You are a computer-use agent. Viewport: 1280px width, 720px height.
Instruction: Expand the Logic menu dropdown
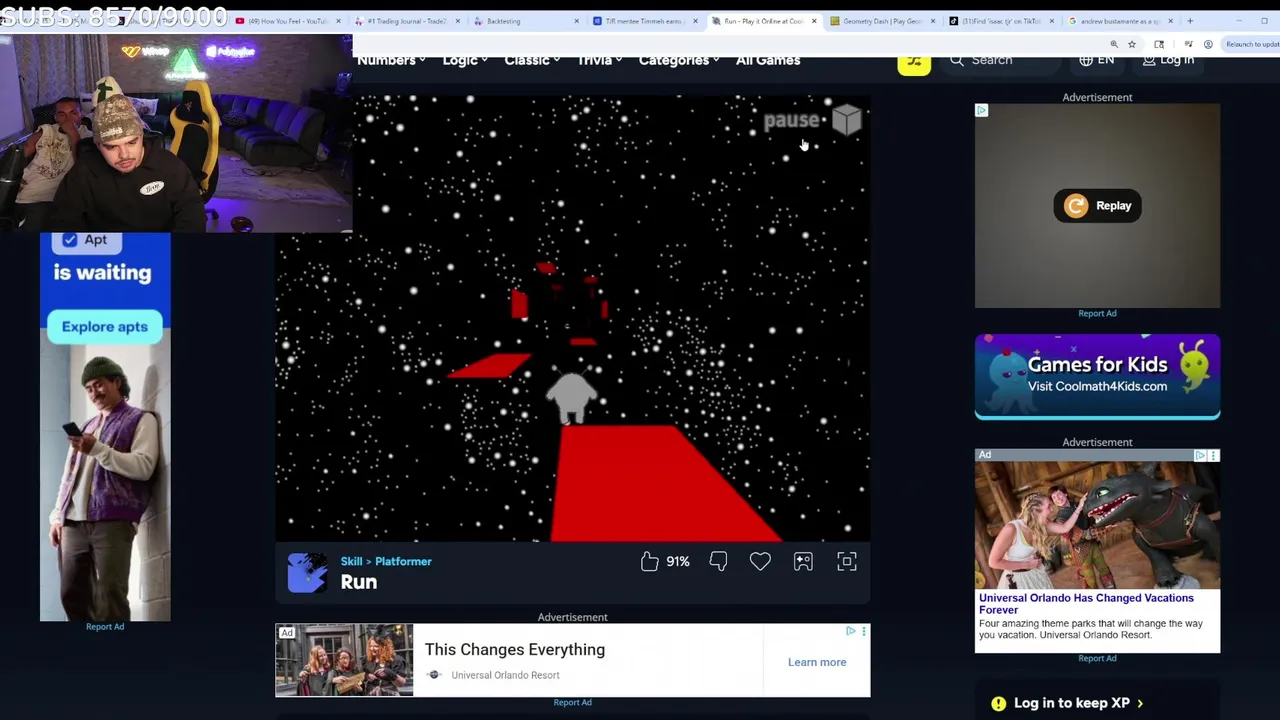click(x=465, y=60)
